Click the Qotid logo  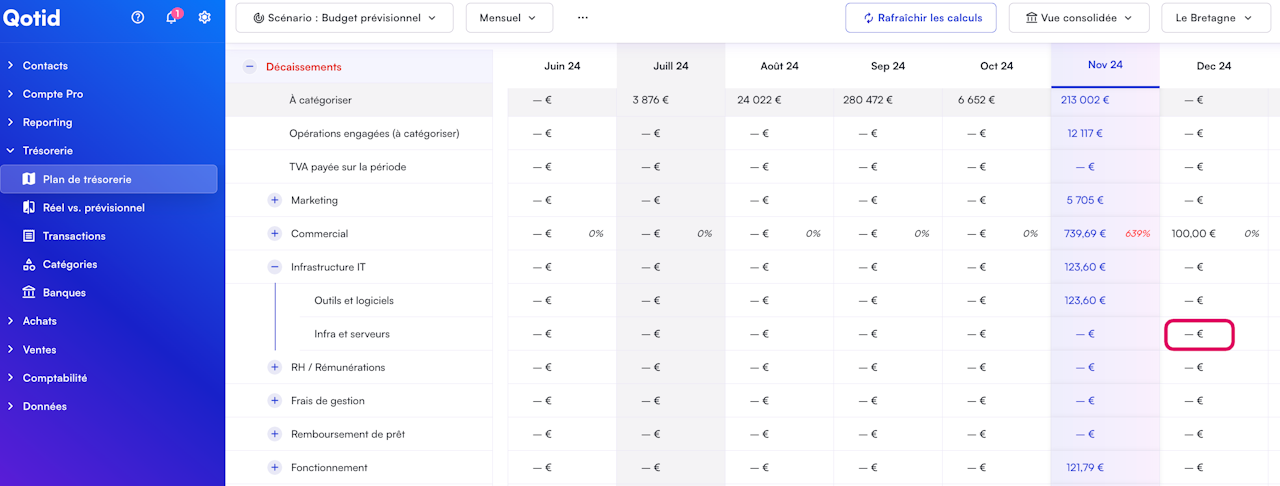click(x=31, y=18)
